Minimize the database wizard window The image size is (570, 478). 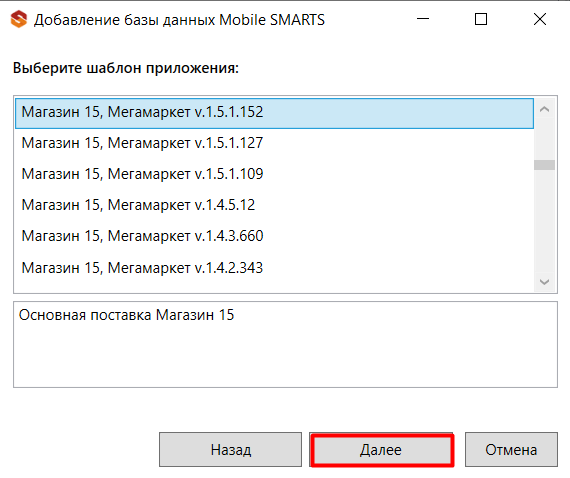tap(423, 19)
